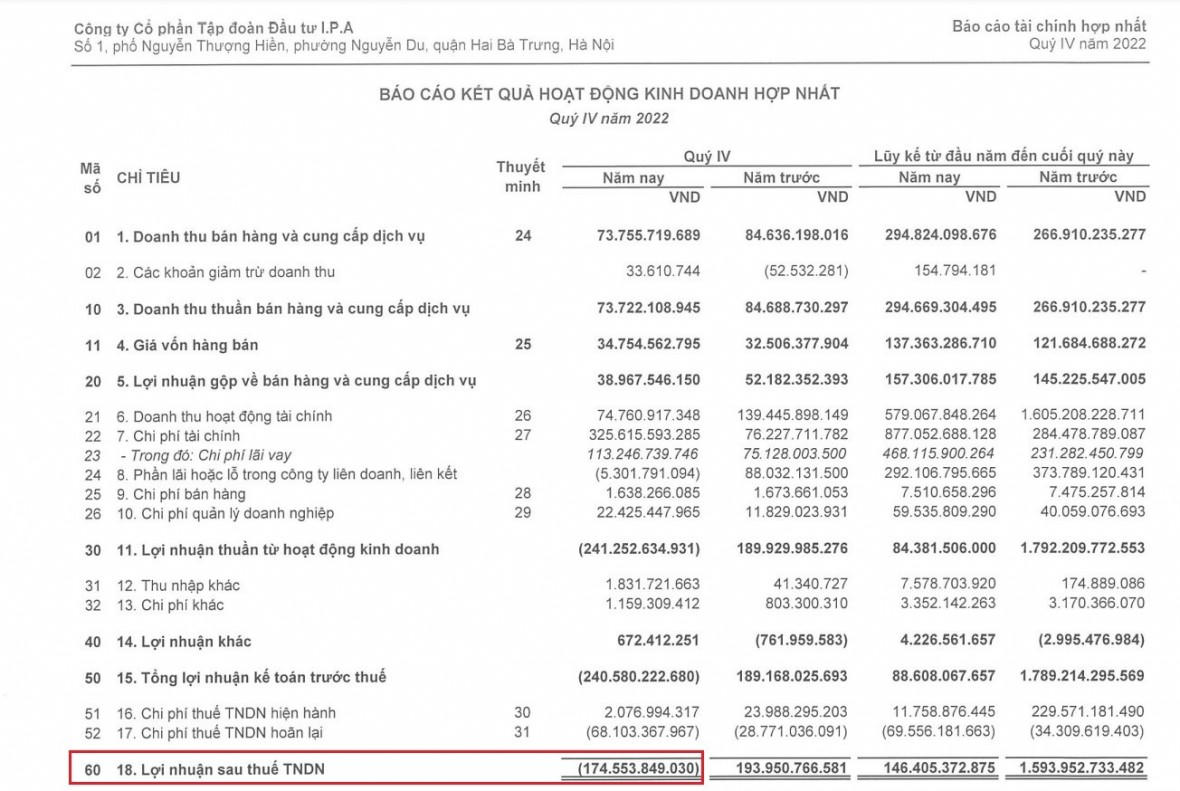The image size is (1180, 791).
Task: Click the operating loss figure (241.252.634.931)
Action: tap(639, 550)
